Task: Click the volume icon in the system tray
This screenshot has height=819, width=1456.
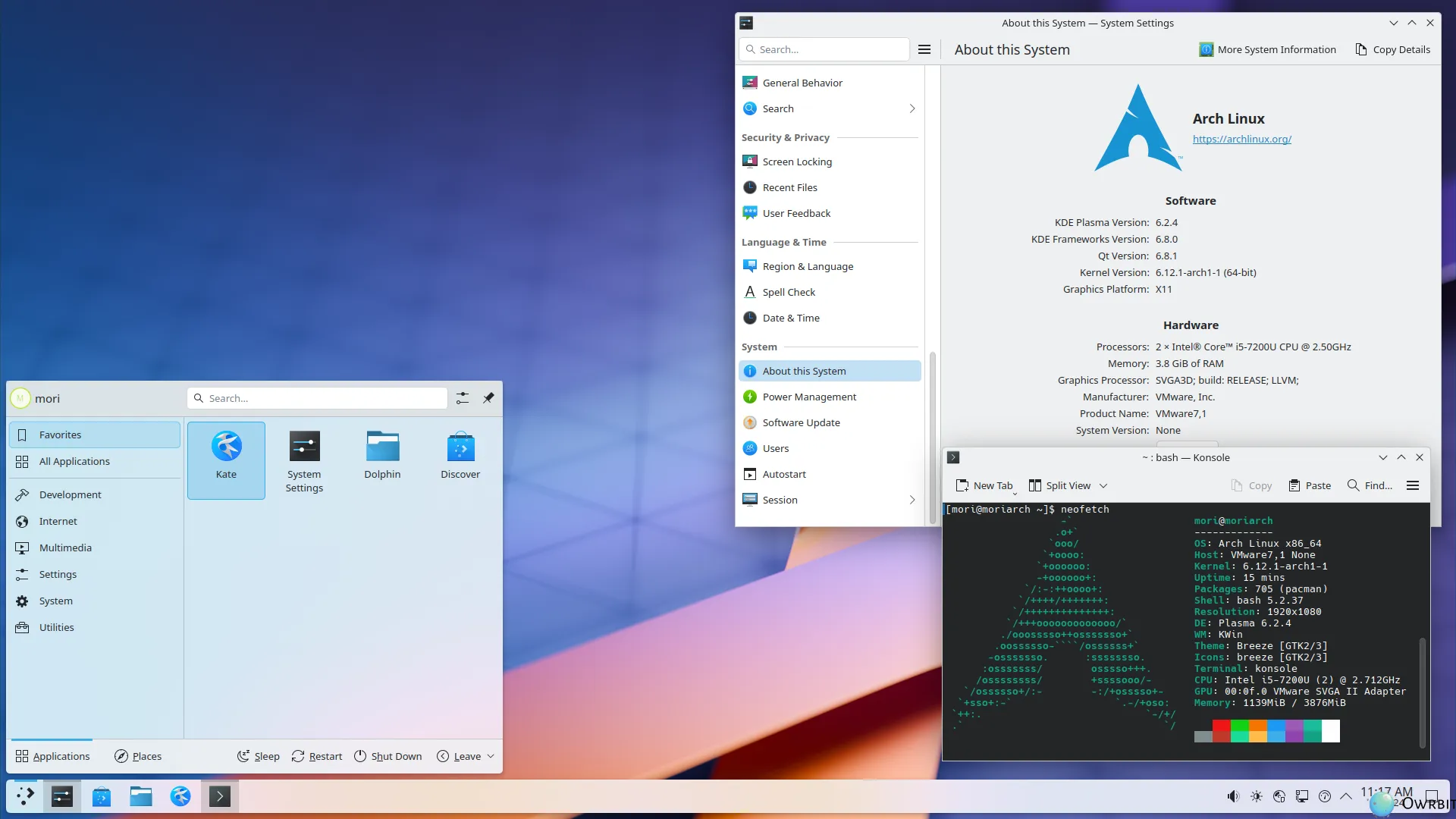Action: point(1232,796)
